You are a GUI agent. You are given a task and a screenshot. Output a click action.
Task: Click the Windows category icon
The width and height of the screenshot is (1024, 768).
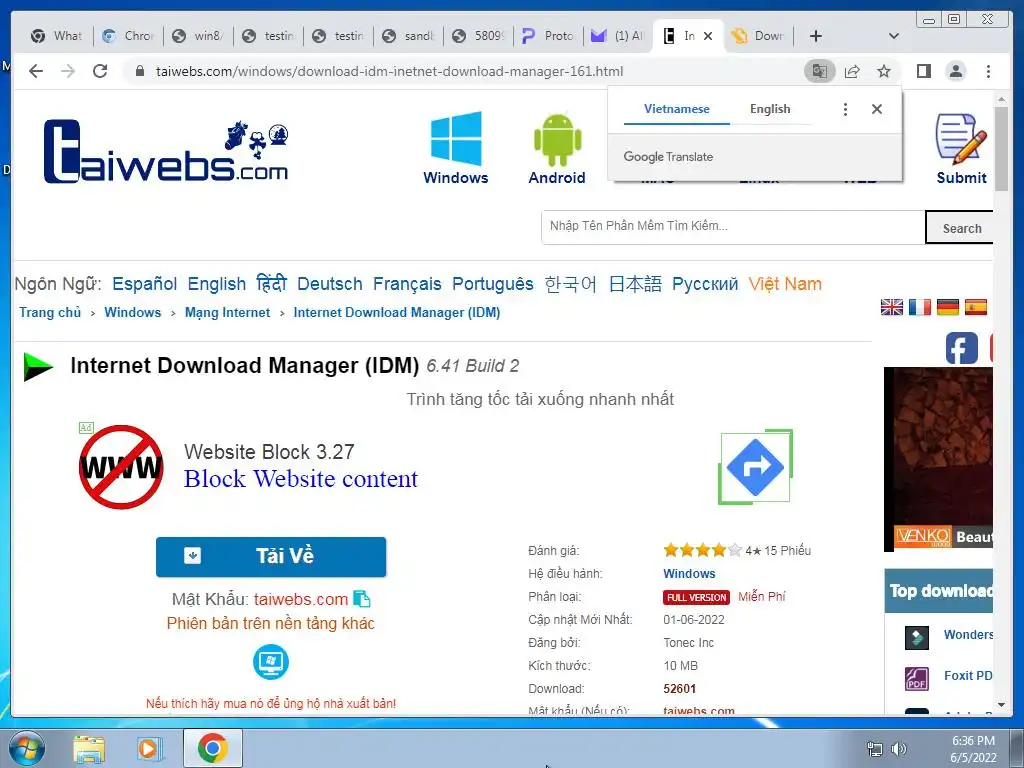click(456, 148)
